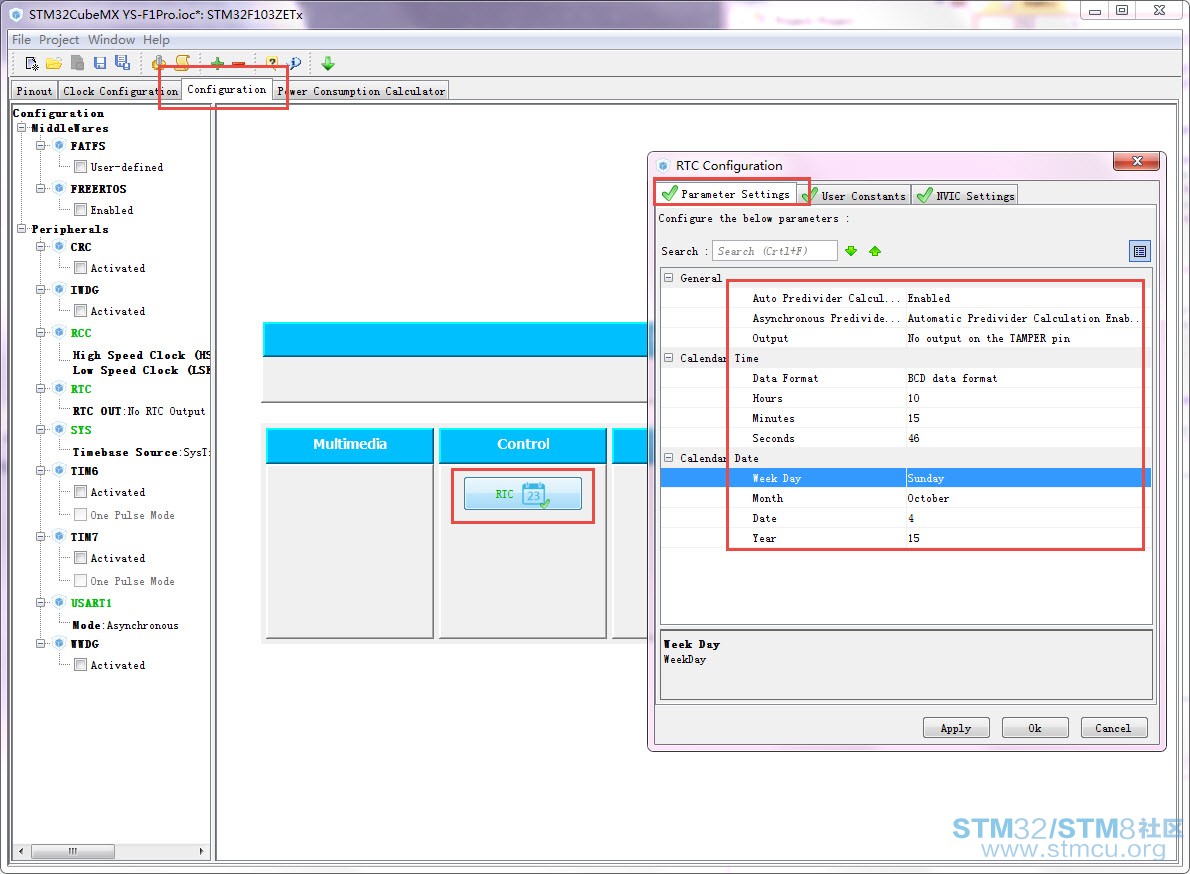Image resolution: width=1190 pixels, height=874 pixels.
Task: Open help via the question mark icon
Action: [272, 64]
